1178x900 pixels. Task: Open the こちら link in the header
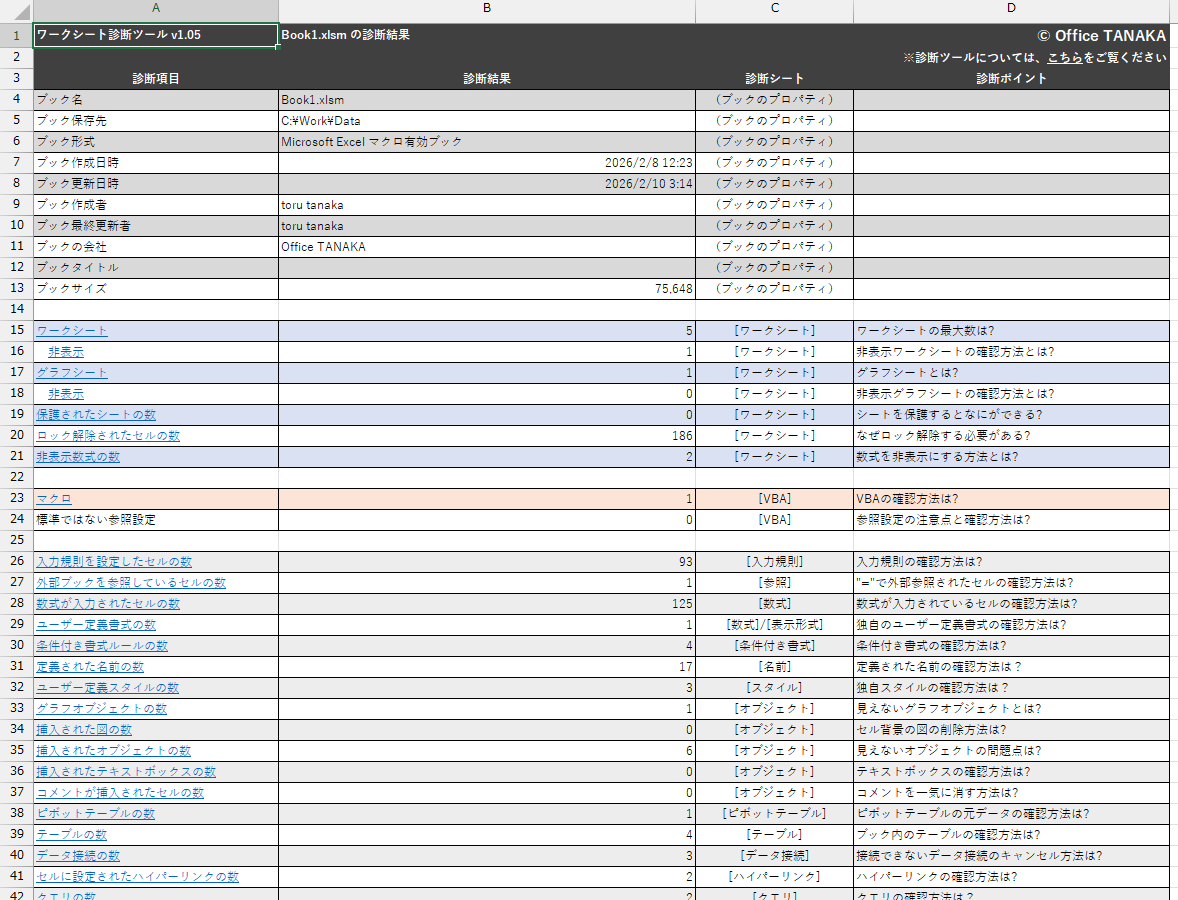(x=1064, y=58)
